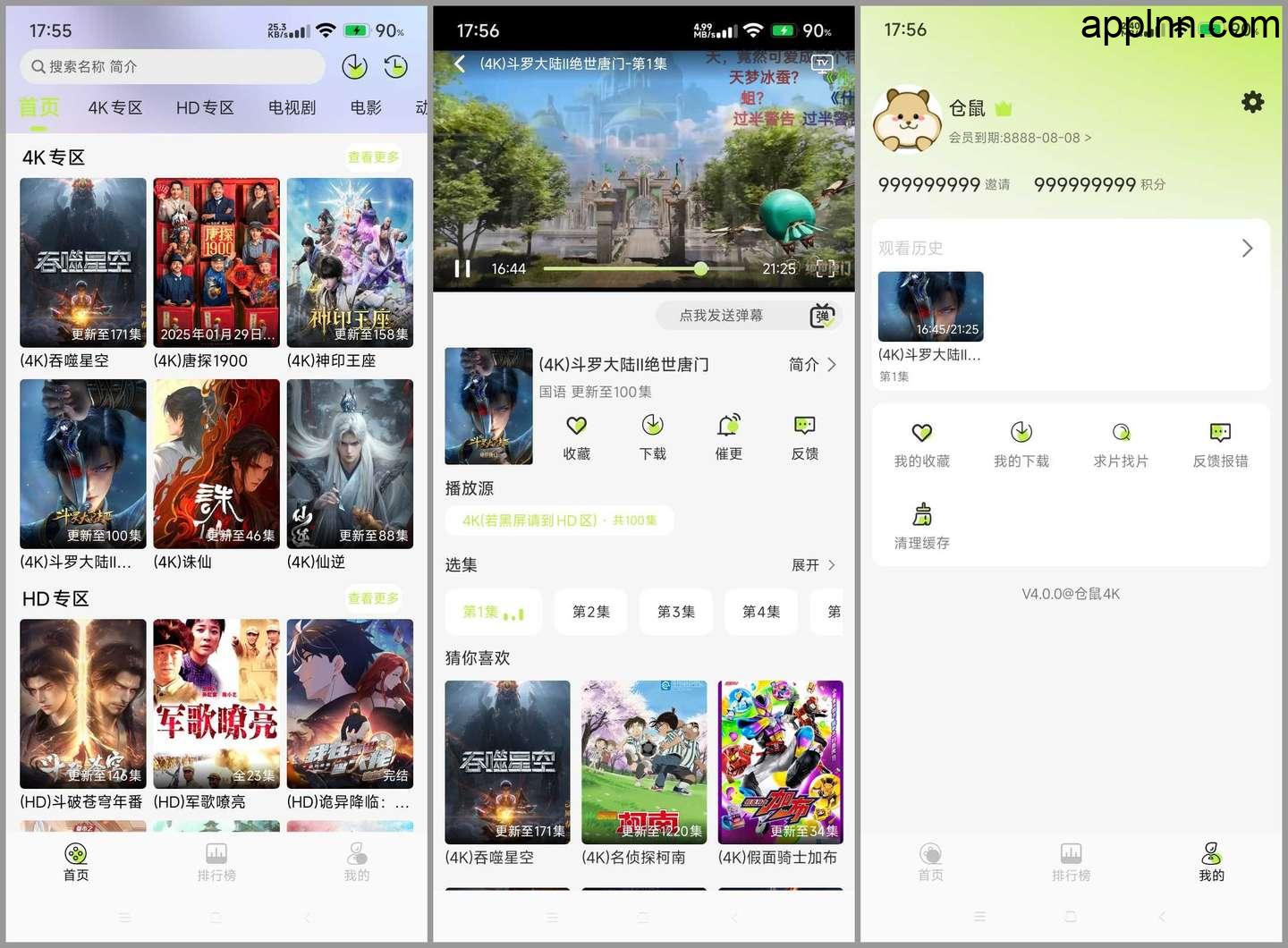The height and width of the screenshot is (948, 1288).
Task: Select episode 第2集
Action: [591, 612]
